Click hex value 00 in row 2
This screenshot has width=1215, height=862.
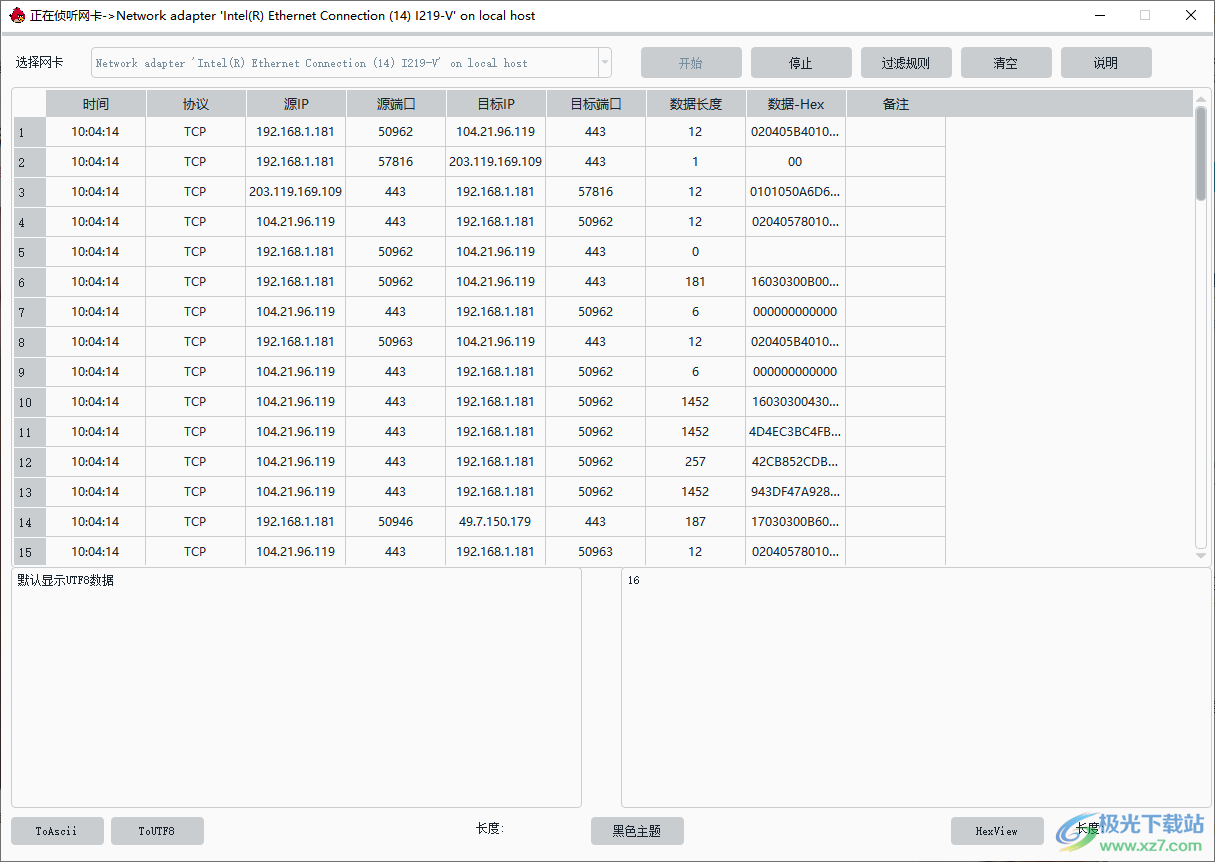(x=796, y=162)
